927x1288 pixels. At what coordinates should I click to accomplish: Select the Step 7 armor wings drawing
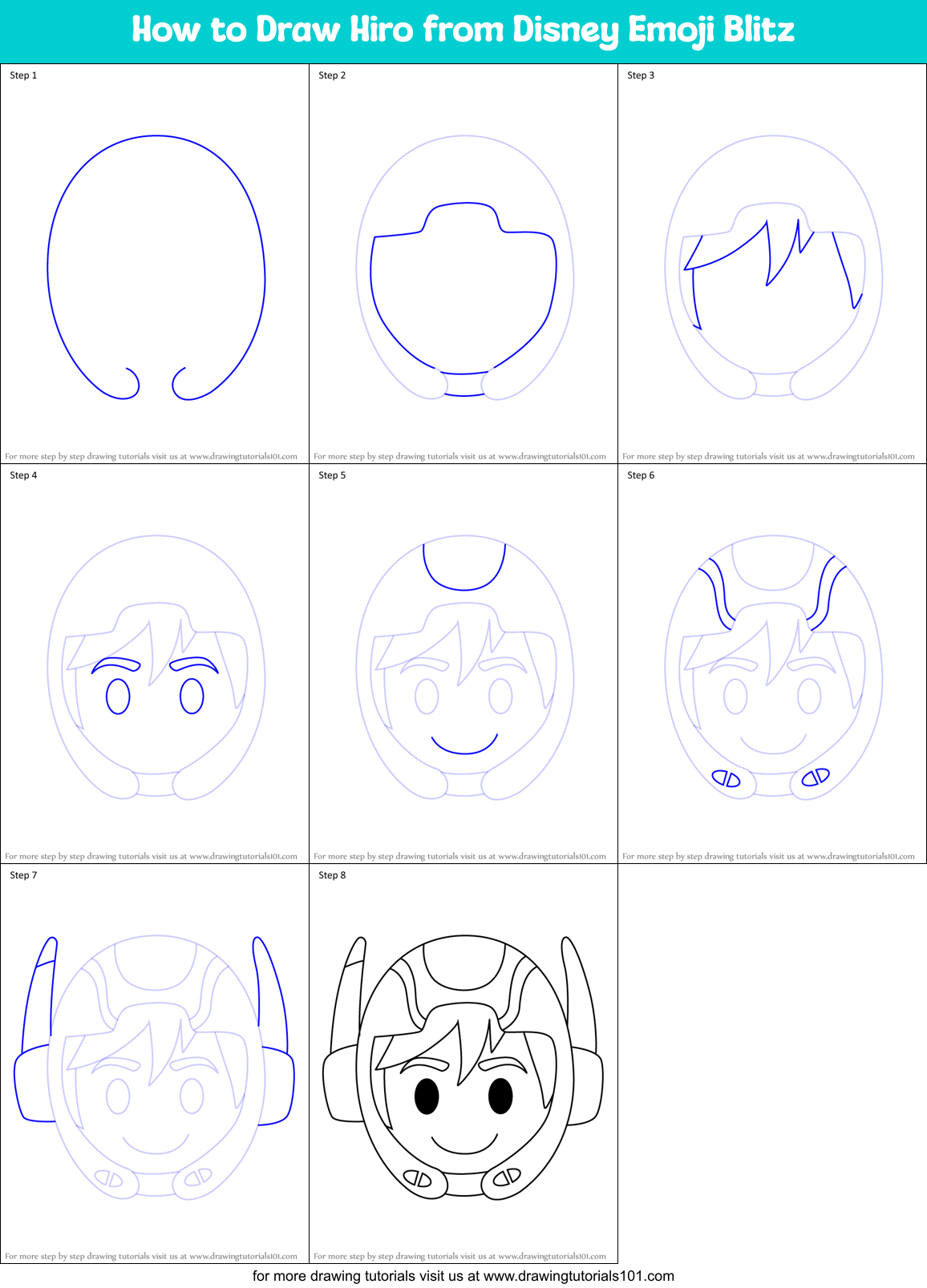[154, 1068]
